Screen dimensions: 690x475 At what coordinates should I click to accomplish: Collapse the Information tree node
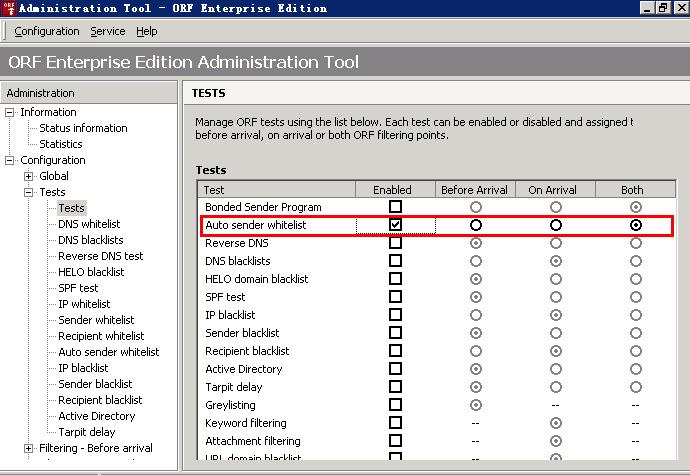(x=10, y=112)
